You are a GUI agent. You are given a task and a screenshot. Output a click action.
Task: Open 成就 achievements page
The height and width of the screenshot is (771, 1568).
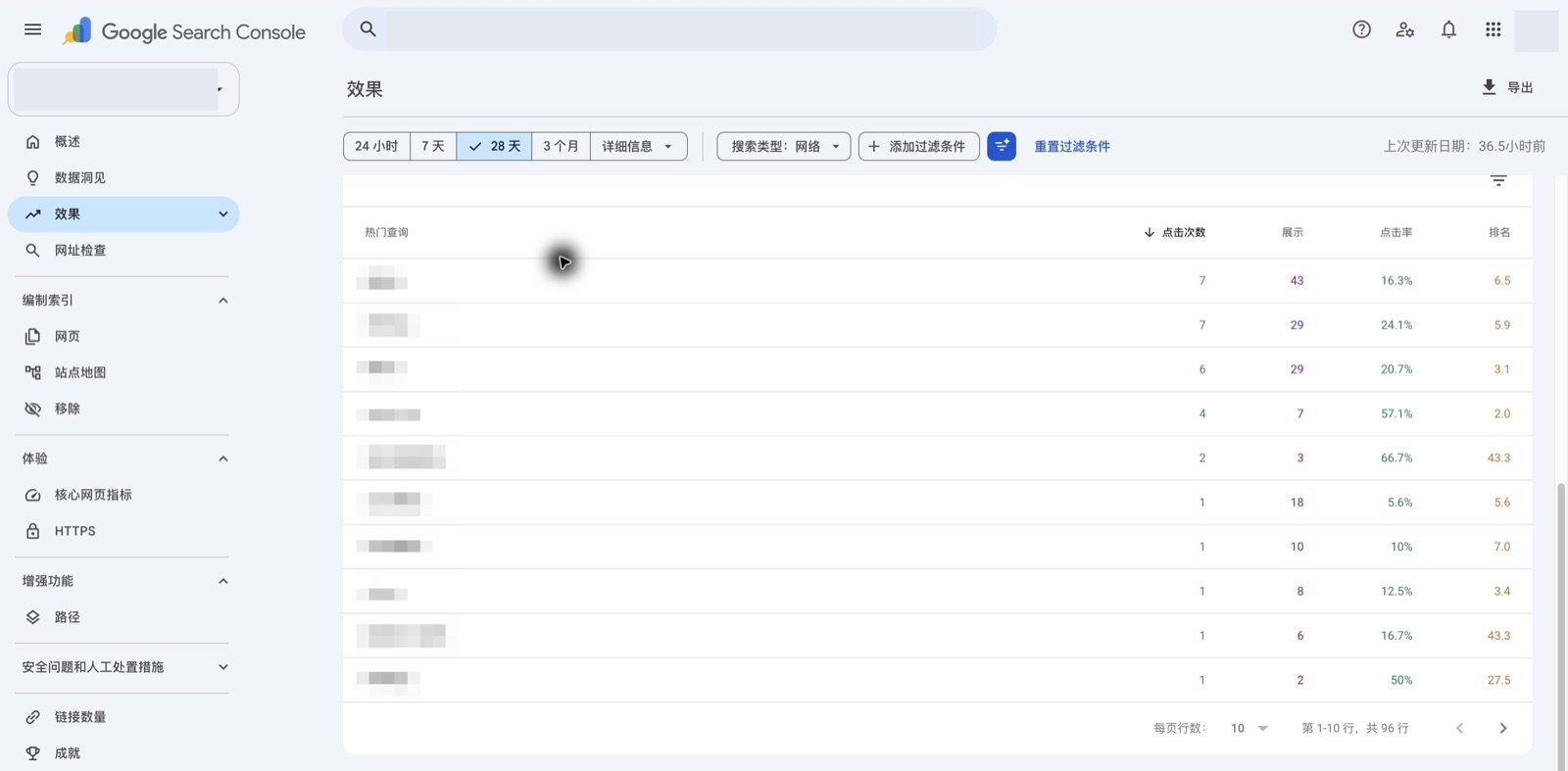coord(123,753)
